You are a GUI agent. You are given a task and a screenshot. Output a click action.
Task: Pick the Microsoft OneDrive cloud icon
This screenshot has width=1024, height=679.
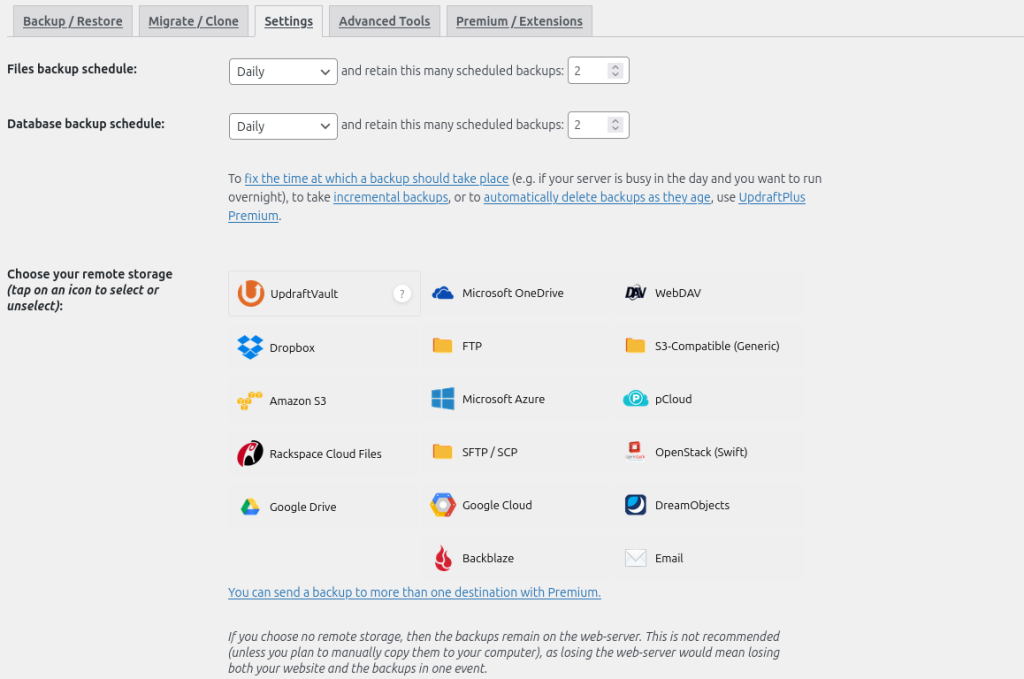443,293
